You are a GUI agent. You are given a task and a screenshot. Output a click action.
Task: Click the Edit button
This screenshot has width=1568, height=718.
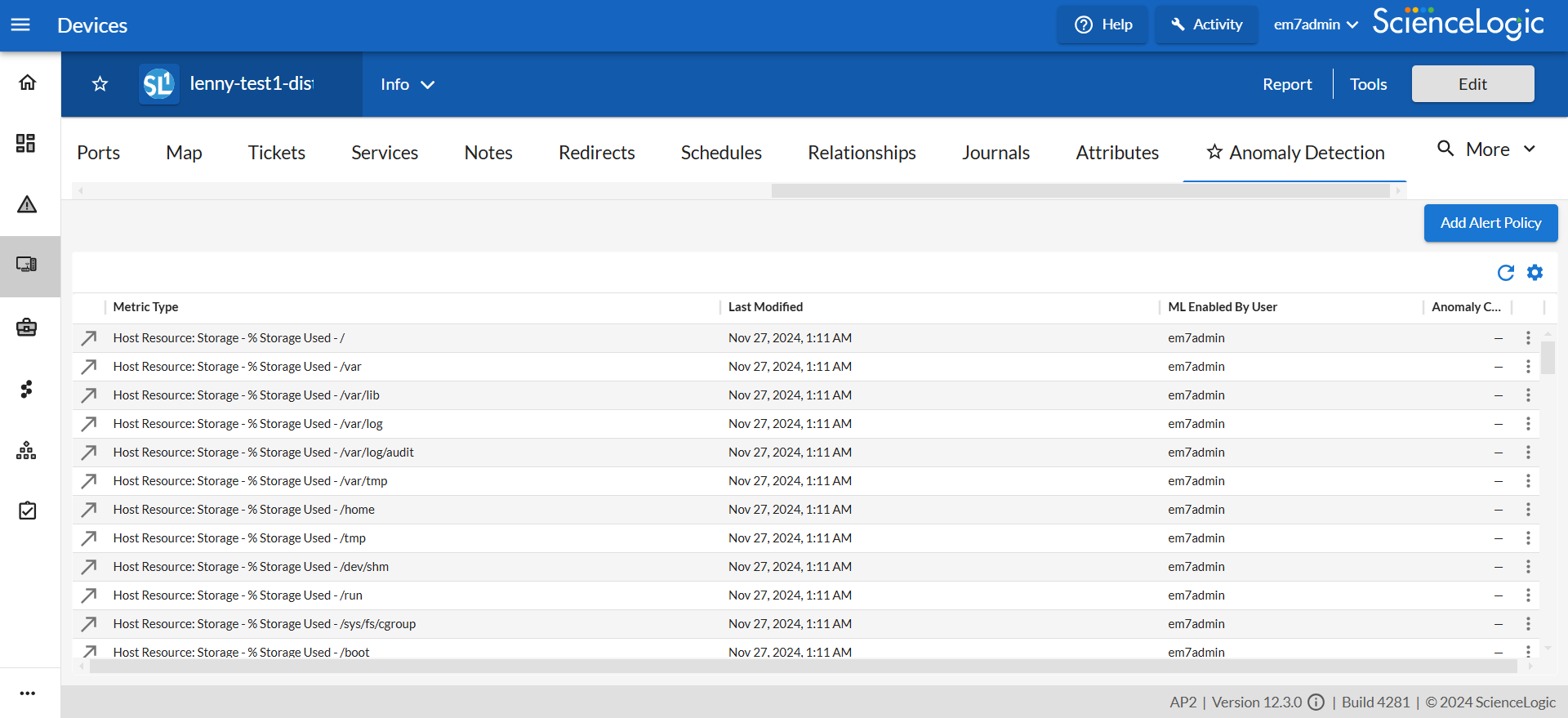[x=1472, y=84]
